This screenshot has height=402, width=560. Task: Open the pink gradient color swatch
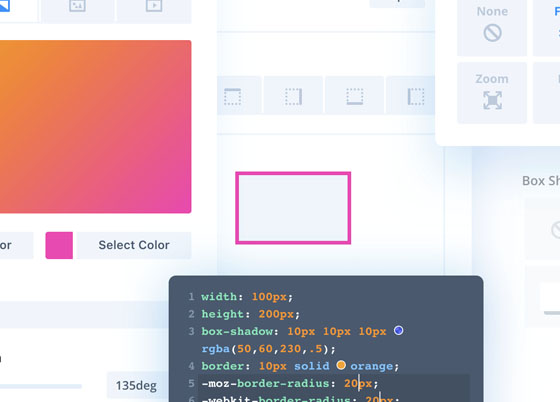tap(59, 245)
